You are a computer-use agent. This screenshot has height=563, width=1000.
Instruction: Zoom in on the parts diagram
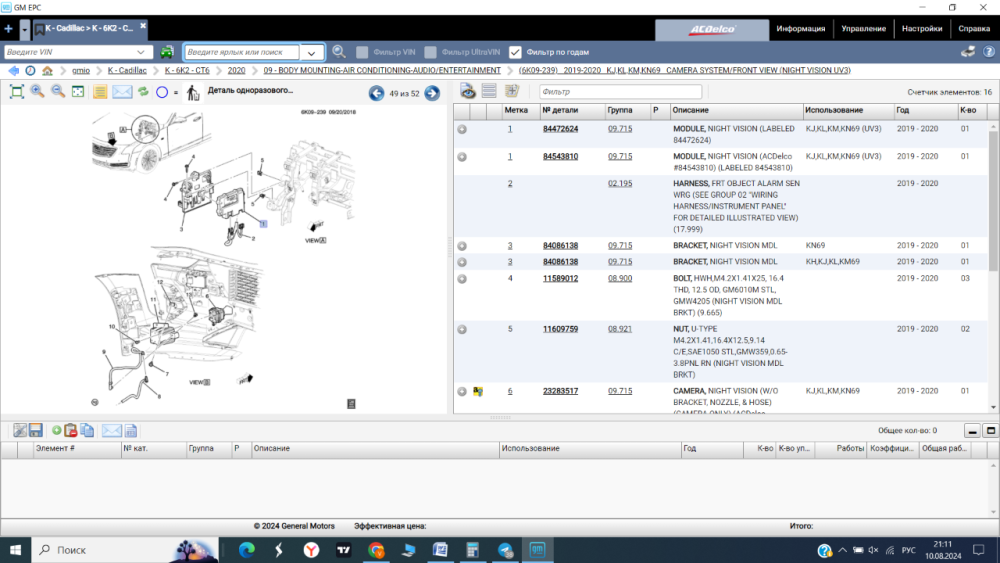coord(37,92)
